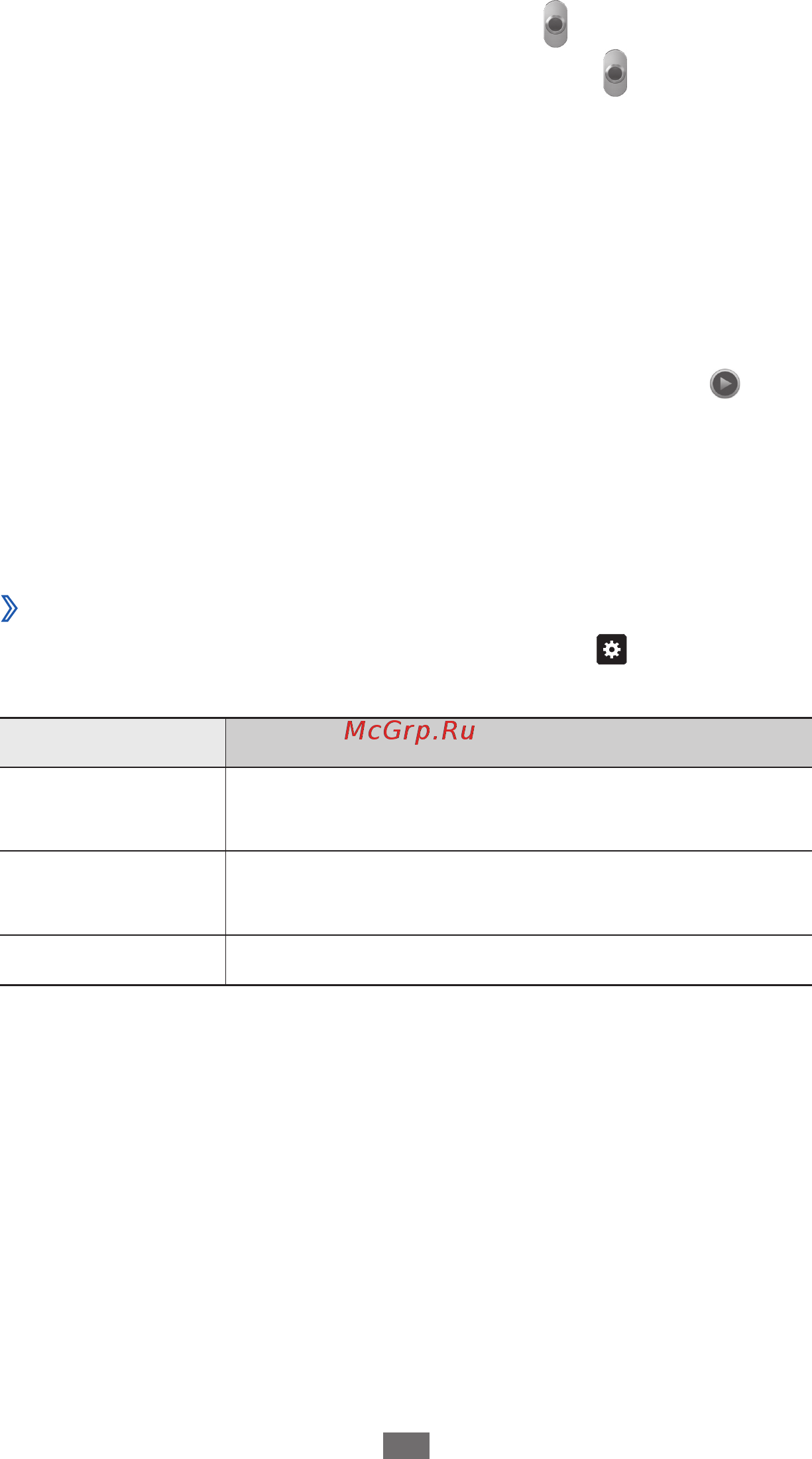Click the second body row's narrow column cell
Screen dimensions: 812x1459
[x=113, y=893]
